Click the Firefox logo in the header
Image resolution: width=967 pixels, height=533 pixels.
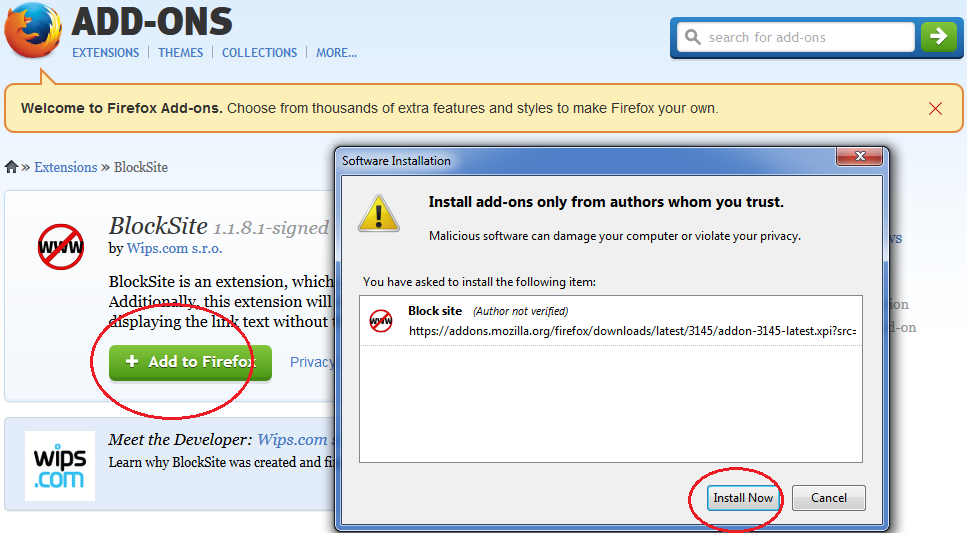(x=33, y=30)
